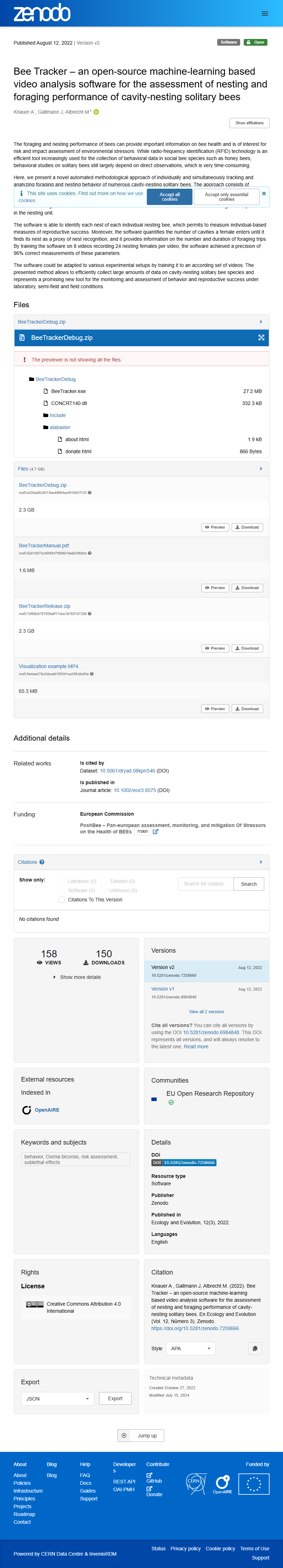Dismiss the cookie notice with the X

coord(264,194)
